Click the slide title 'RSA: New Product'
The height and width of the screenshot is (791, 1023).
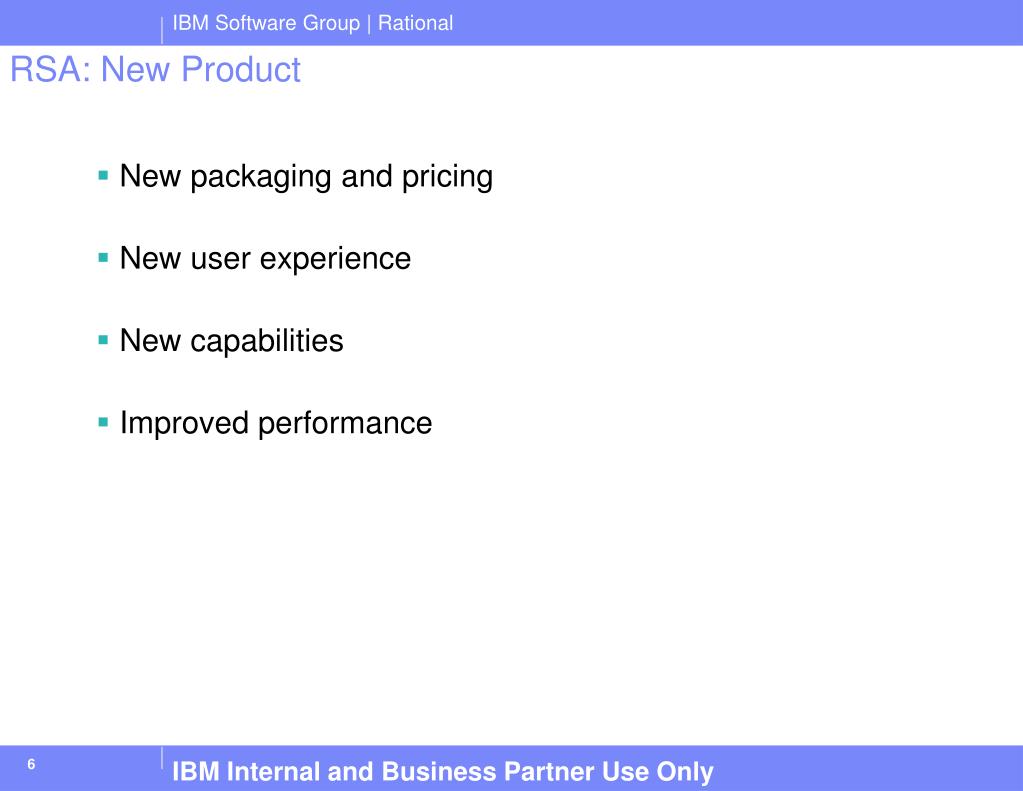tap(155, 69)
